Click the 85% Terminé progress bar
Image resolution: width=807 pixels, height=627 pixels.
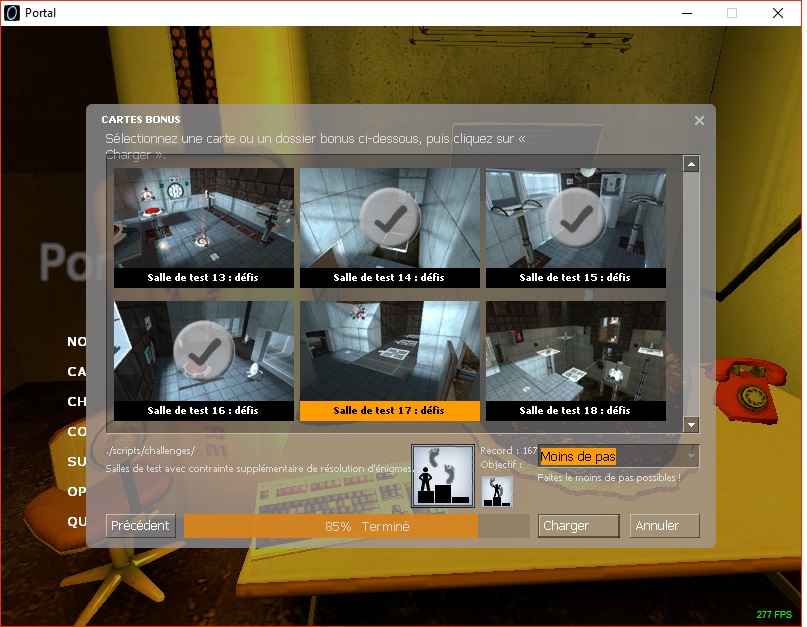[x=356, y=526]
